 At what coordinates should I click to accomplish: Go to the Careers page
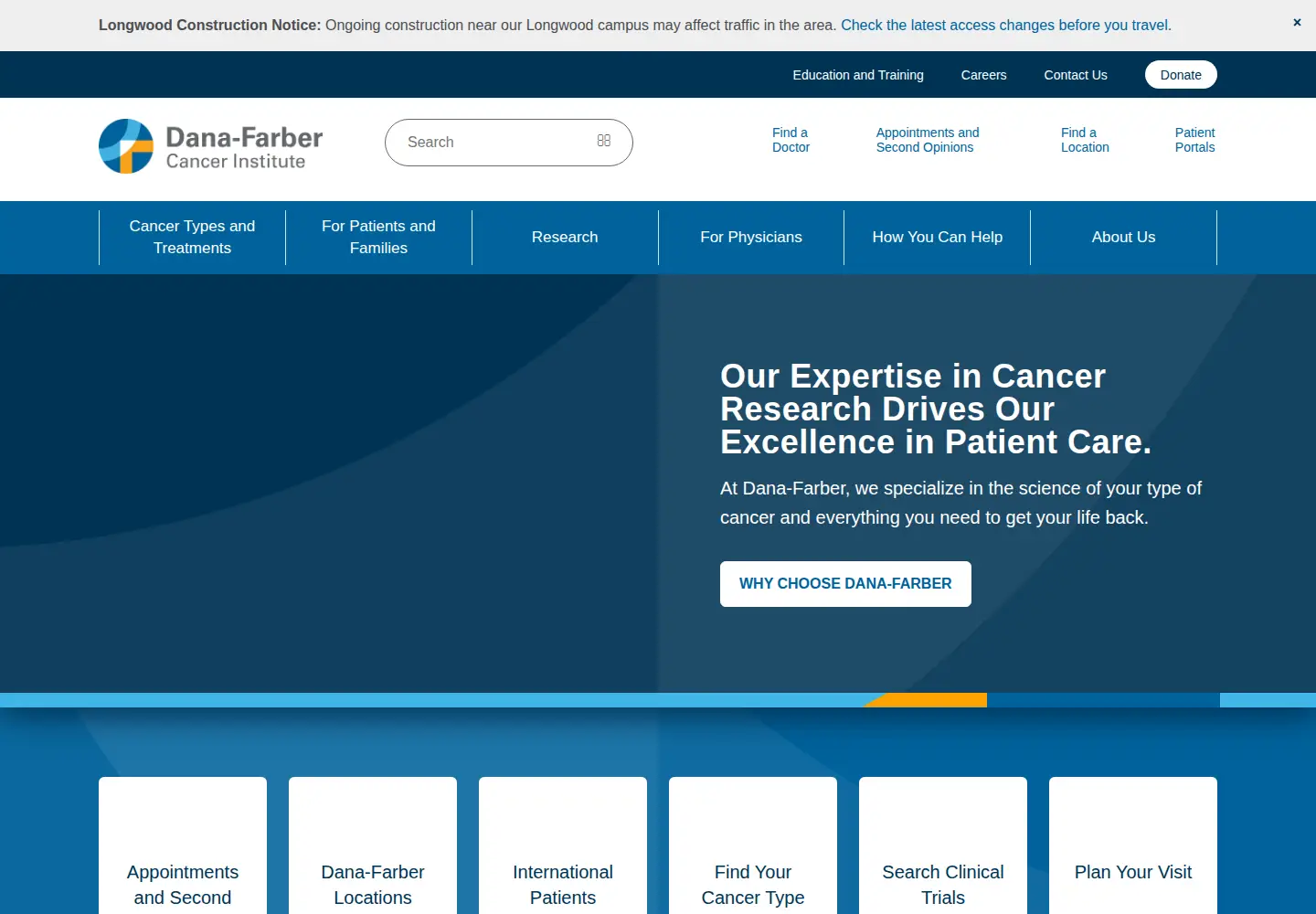[x=983, y=75]
